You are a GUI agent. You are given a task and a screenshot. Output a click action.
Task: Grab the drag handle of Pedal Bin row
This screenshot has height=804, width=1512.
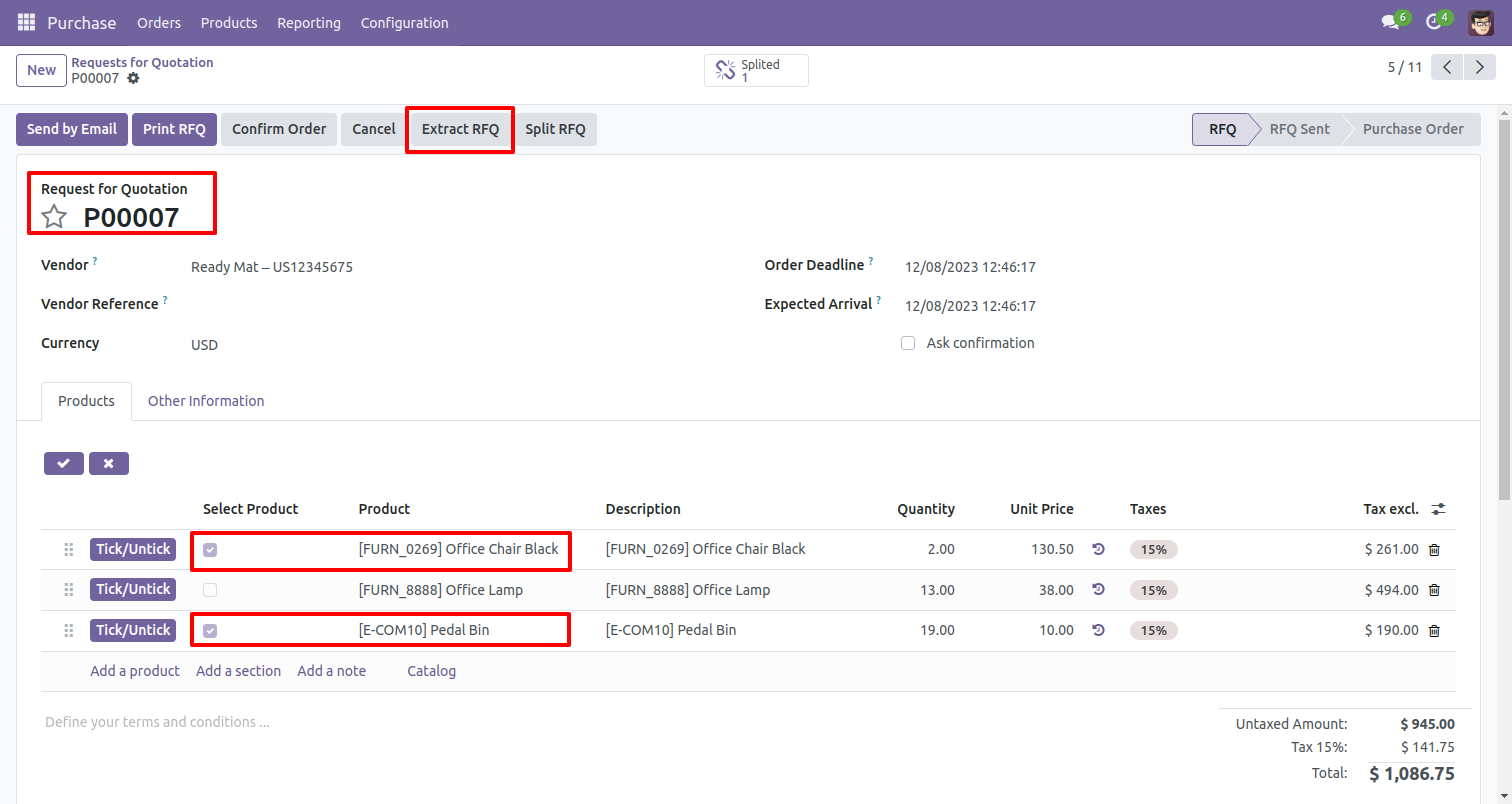click(69, 630)
